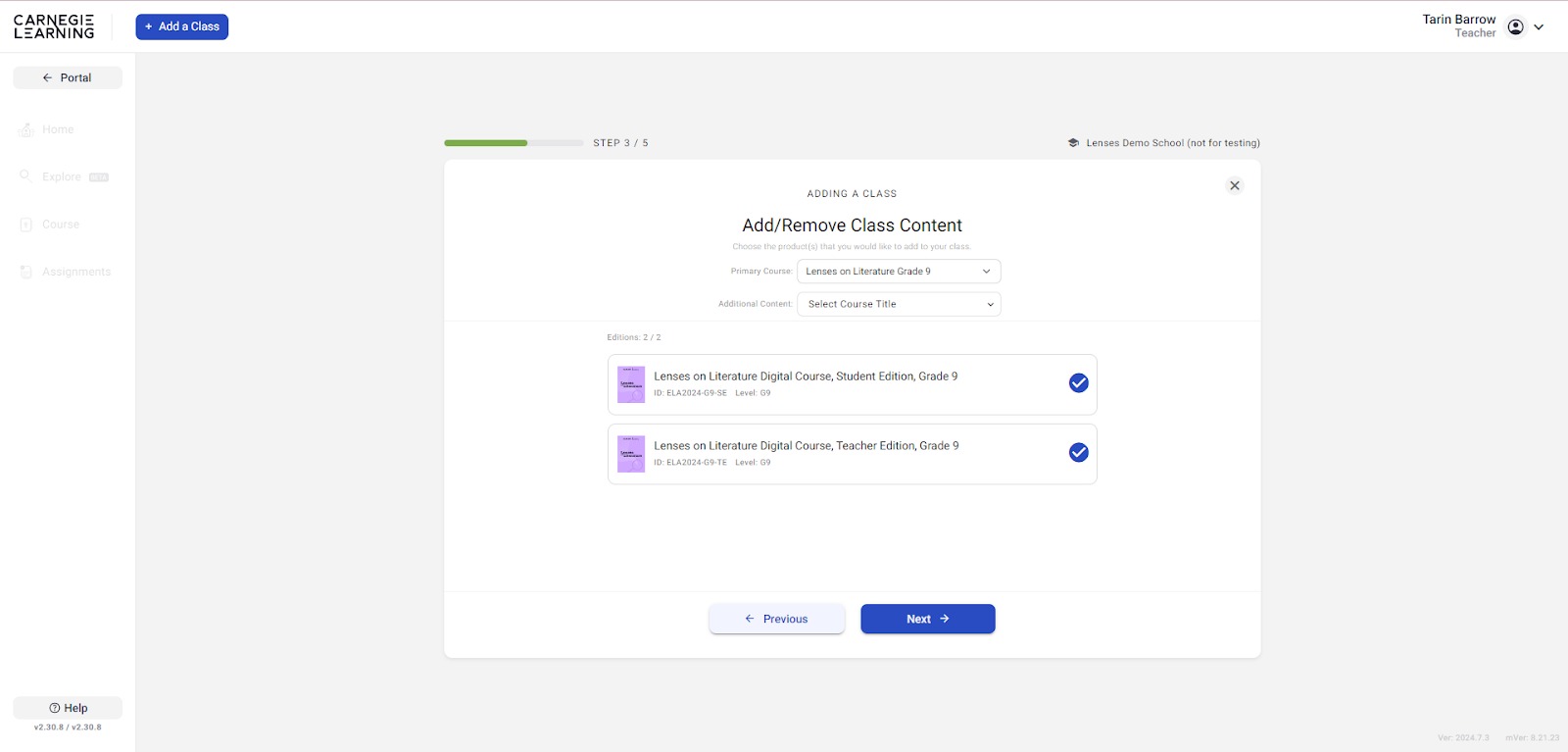Click the Course sidebar icon
Viewport: 1568px width, 752px height.
pyautogui.click(x=26, y=225)
